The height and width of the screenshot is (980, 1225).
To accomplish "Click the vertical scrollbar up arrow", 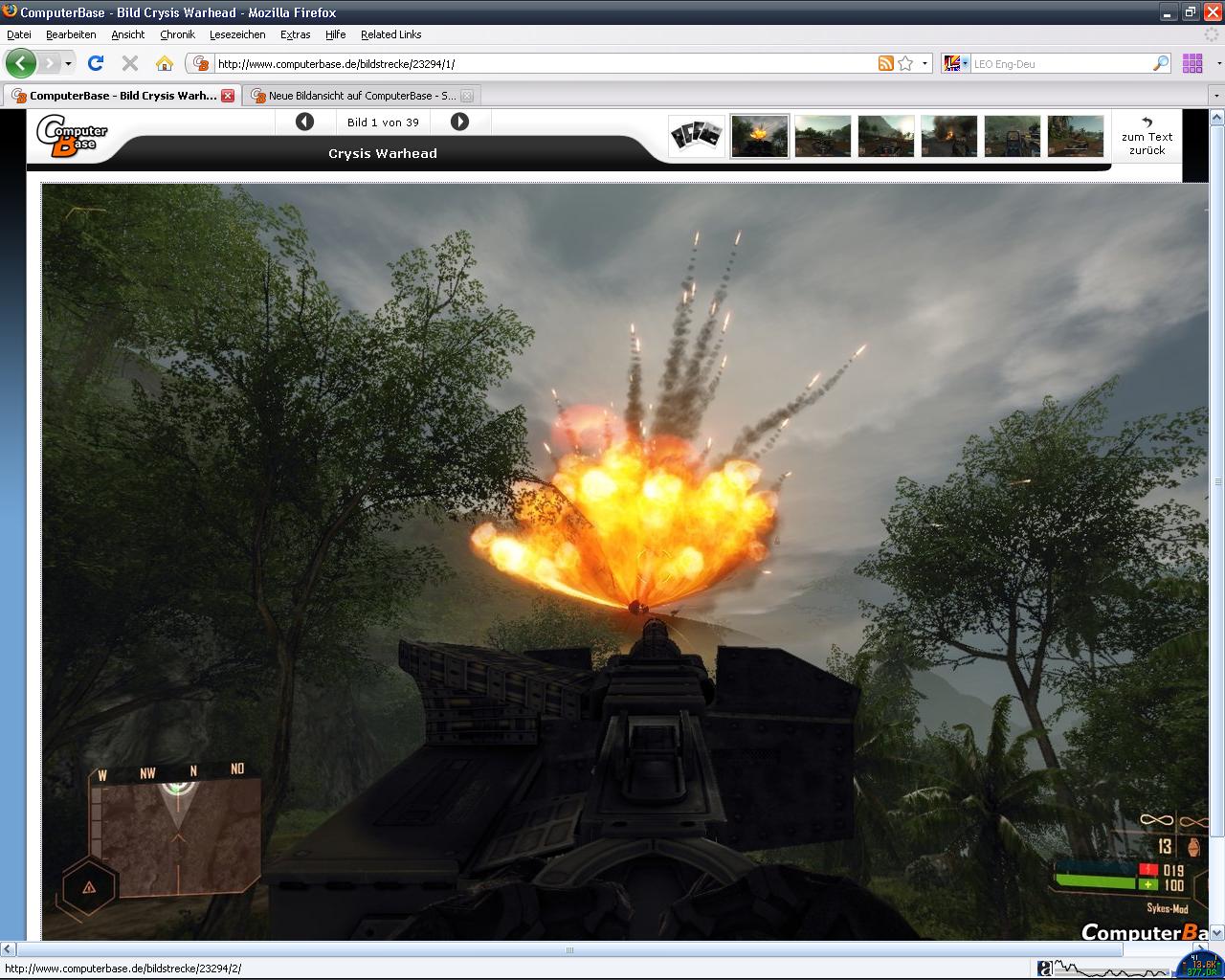I will (1217, 117).
